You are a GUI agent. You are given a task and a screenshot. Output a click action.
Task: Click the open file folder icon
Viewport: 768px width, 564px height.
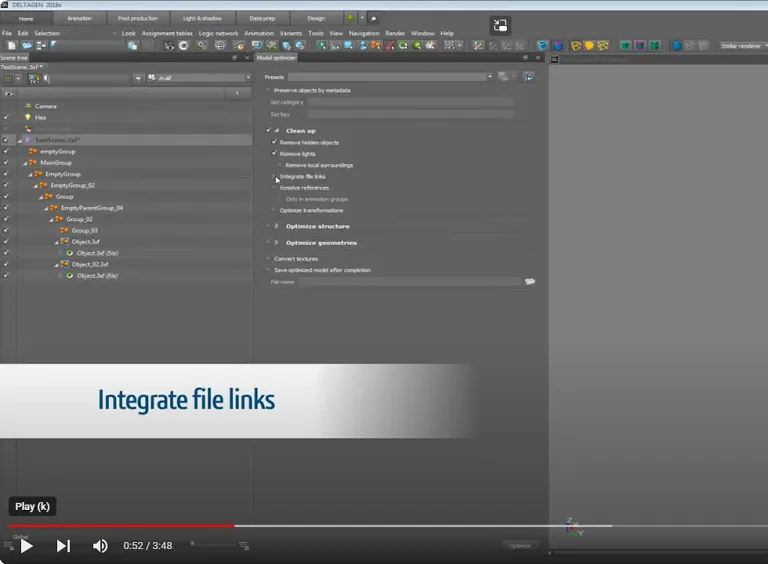(x=26, y=46)
